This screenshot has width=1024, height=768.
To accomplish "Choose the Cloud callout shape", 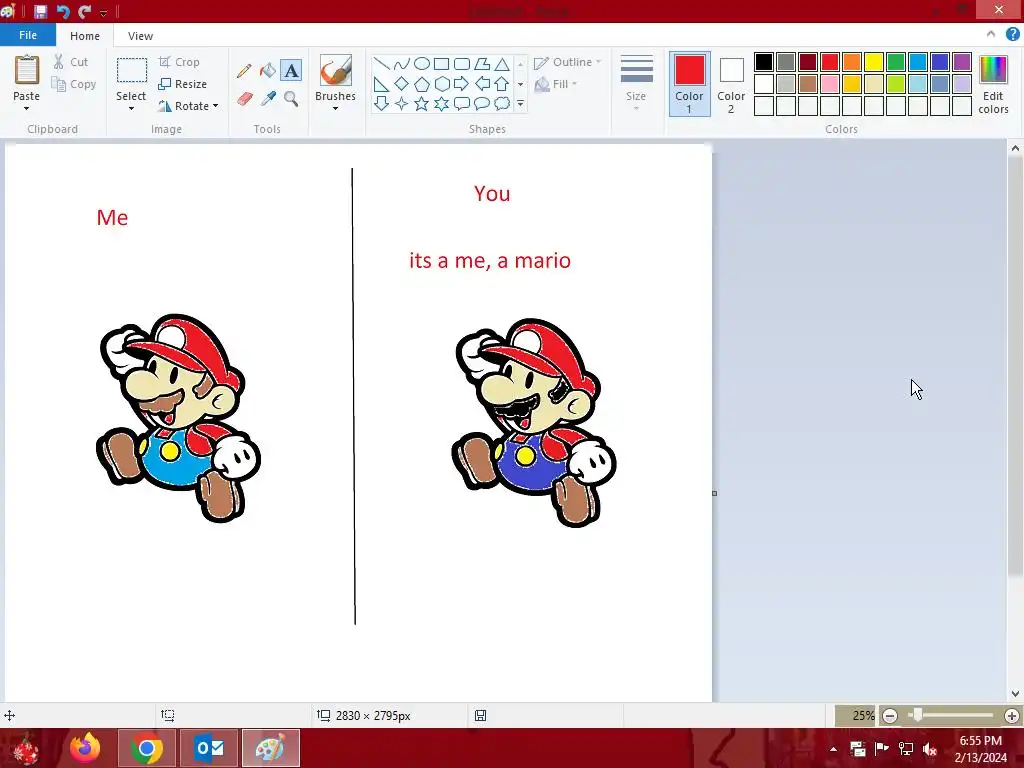I will click(502, 103).
